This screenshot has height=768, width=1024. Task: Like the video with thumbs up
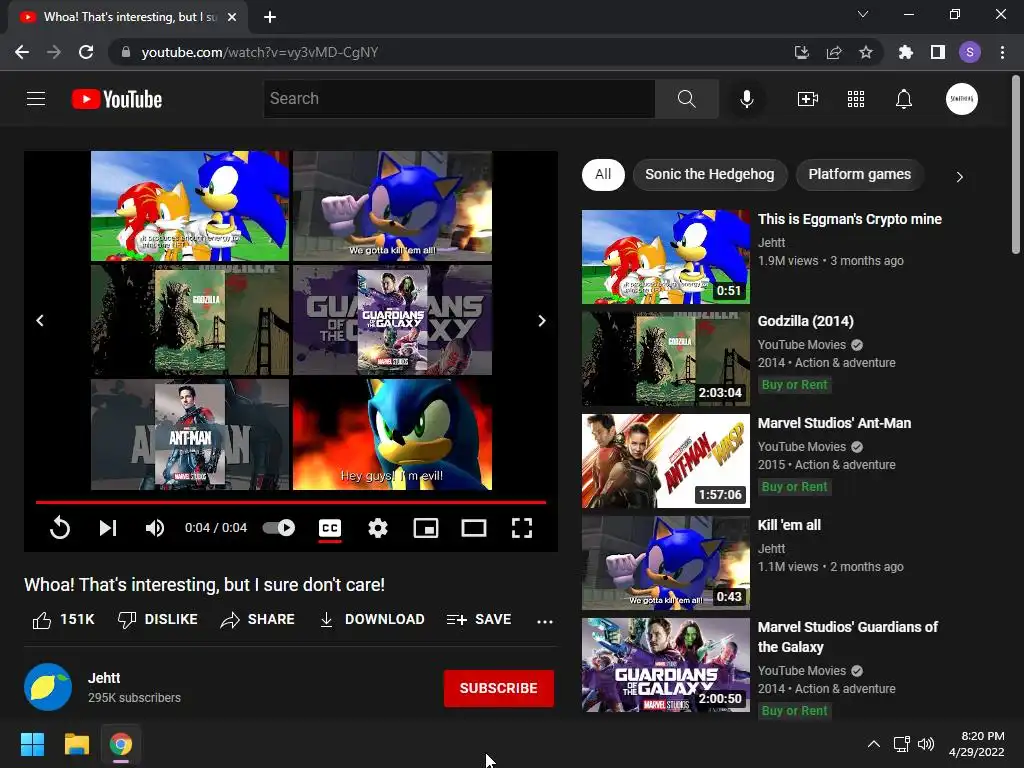click(x=63, y=619)
